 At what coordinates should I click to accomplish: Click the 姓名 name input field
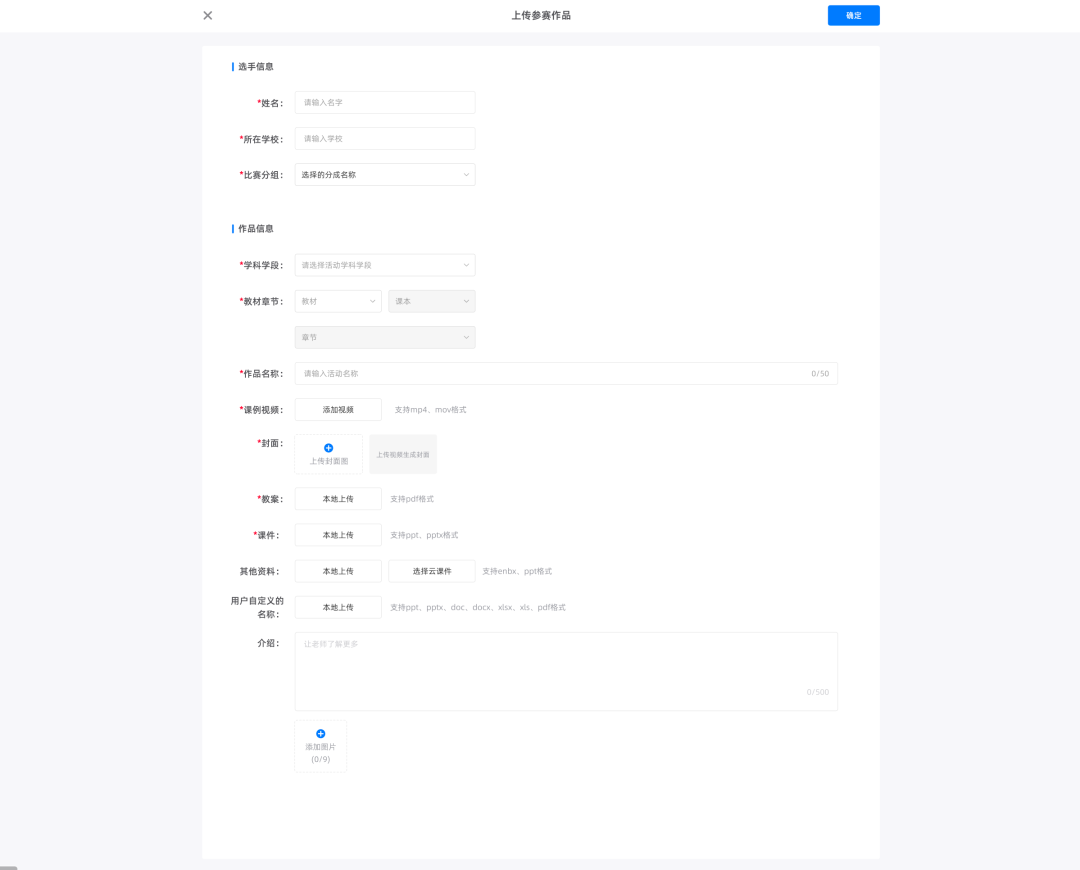click(385, 103)
